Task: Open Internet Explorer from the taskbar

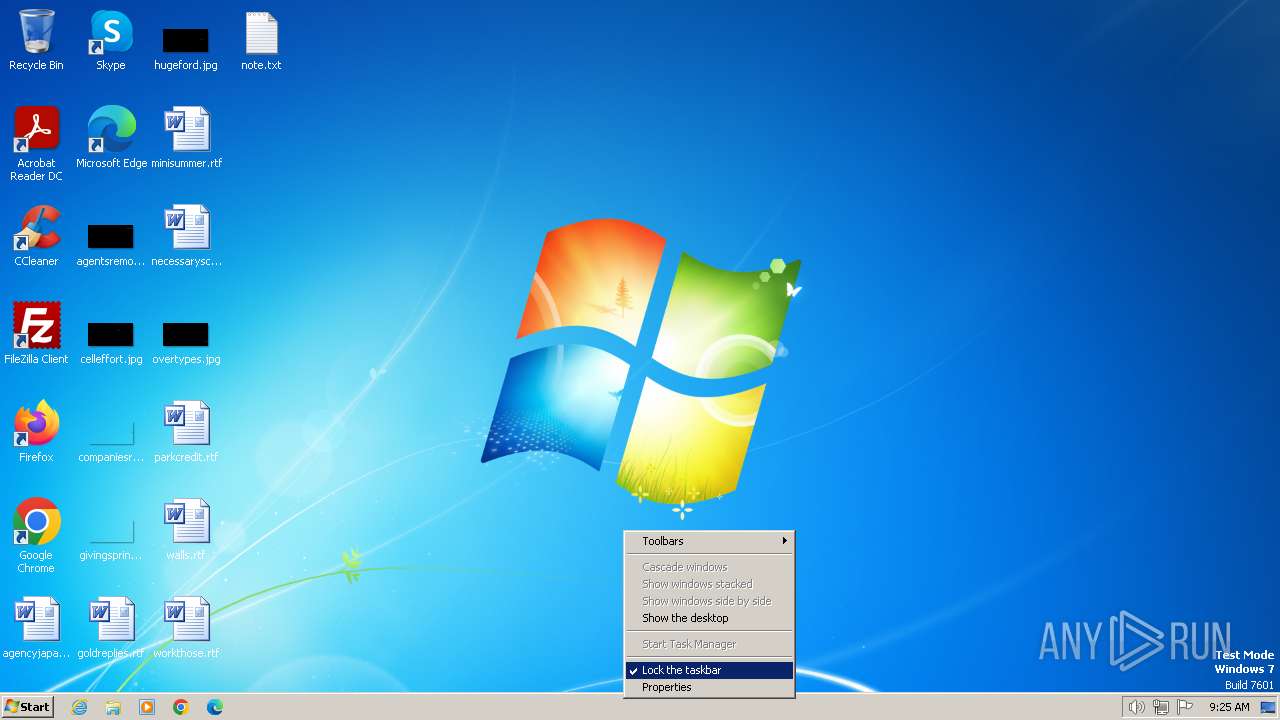Action: [79, 707]
